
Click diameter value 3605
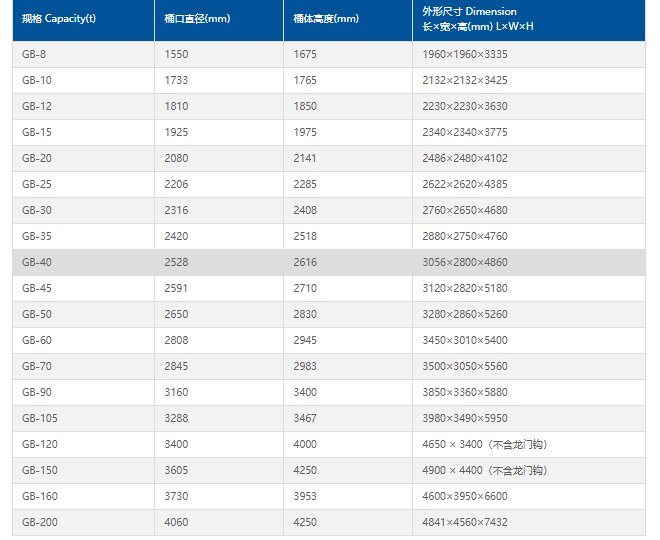[x=176, y=471]
